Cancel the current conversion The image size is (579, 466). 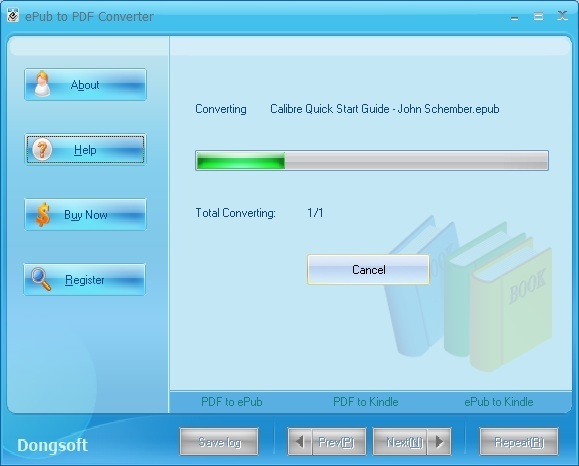[368, 270]
